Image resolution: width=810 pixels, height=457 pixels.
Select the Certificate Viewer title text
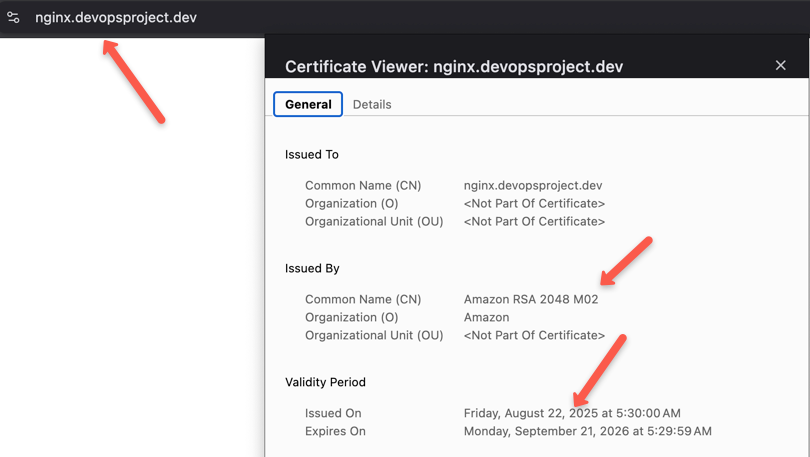tap(454, 67)
